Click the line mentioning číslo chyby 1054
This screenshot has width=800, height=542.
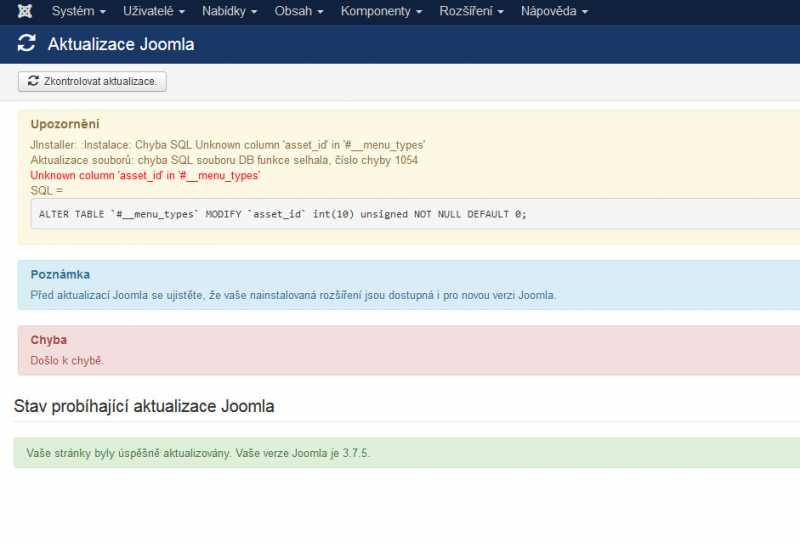click(224, 160)
